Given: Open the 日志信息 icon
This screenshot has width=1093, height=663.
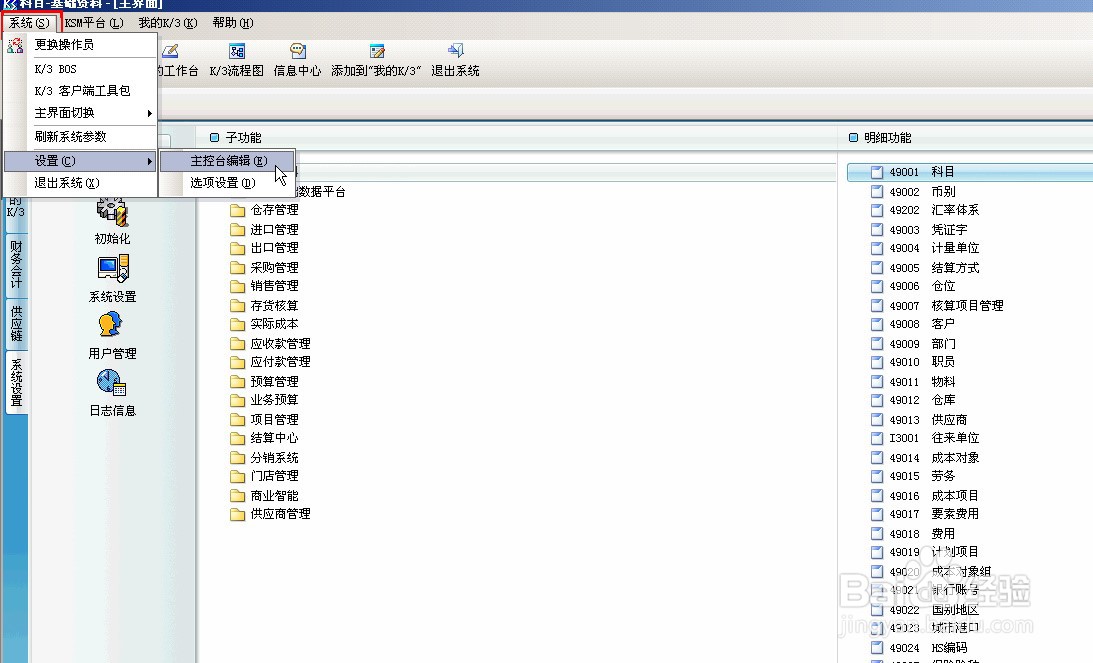Looking at the screenshot, I should (111, 390).
